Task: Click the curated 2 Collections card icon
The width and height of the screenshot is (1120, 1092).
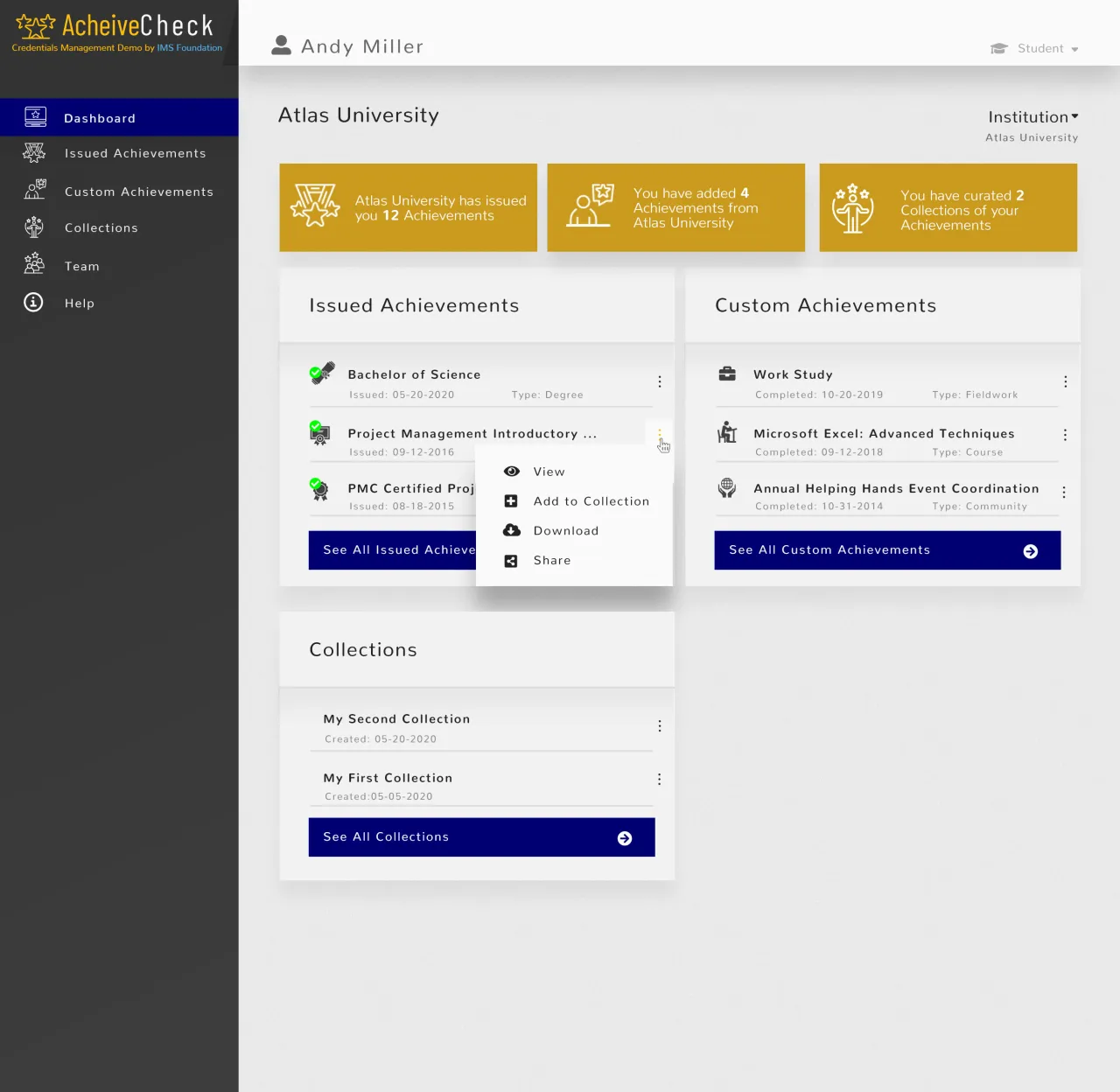Action: point(852,208)
